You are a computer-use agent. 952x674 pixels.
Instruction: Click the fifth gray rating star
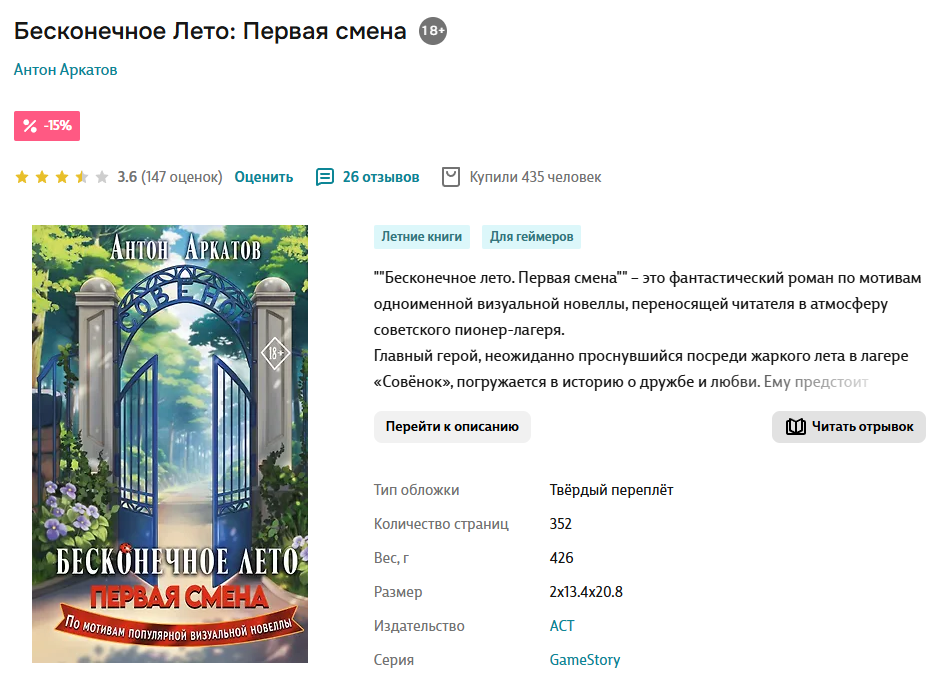point(102,177)
